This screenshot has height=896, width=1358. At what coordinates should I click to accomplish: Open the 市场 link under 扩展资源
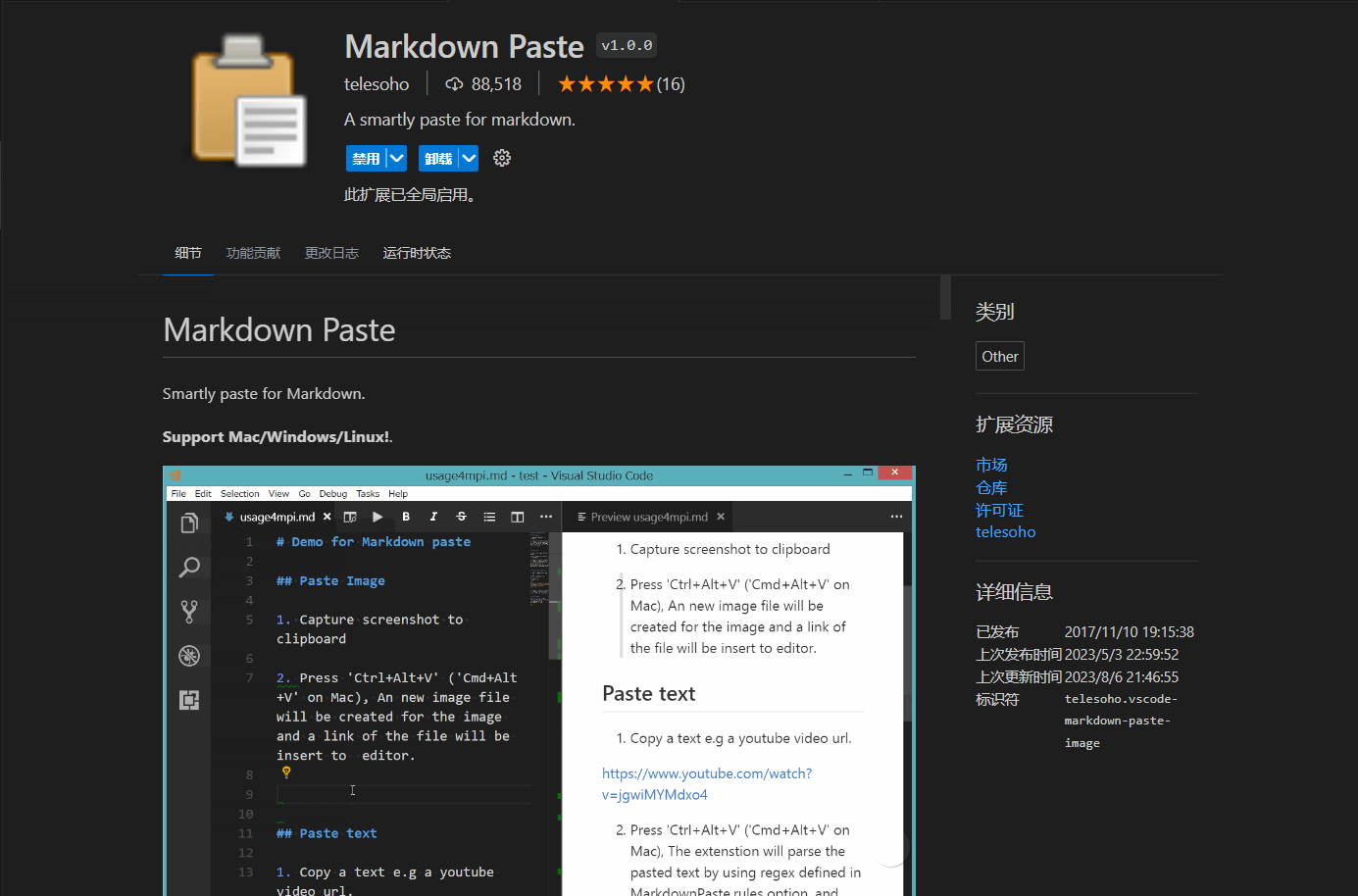[x=991, y=464]
